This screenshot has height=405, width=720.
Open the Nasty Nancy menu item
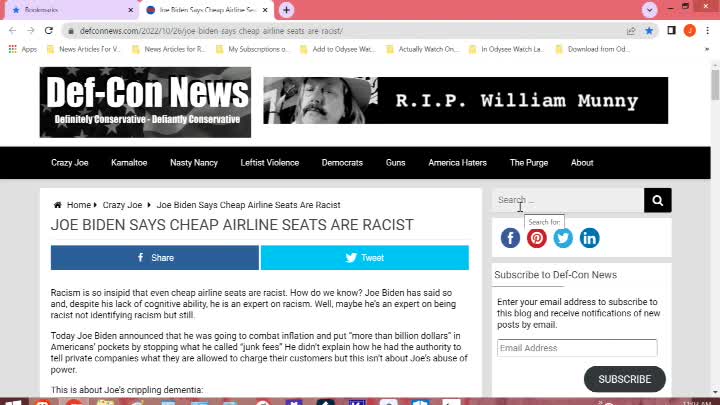coord(194,163)
